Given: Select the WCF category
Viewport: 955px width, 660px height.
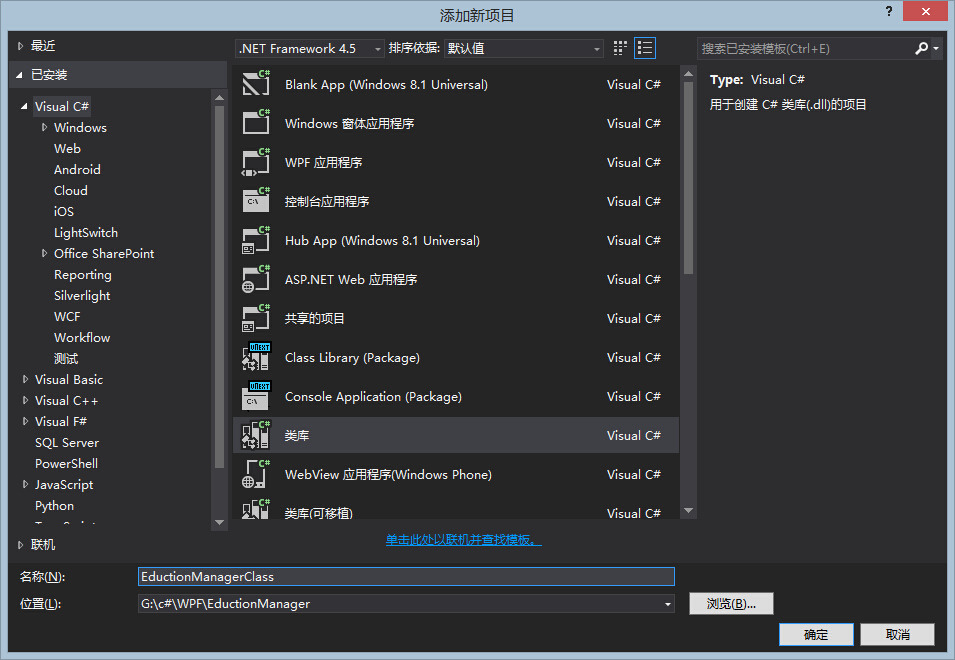Looking at the screenshot, I should pos(67,317).
